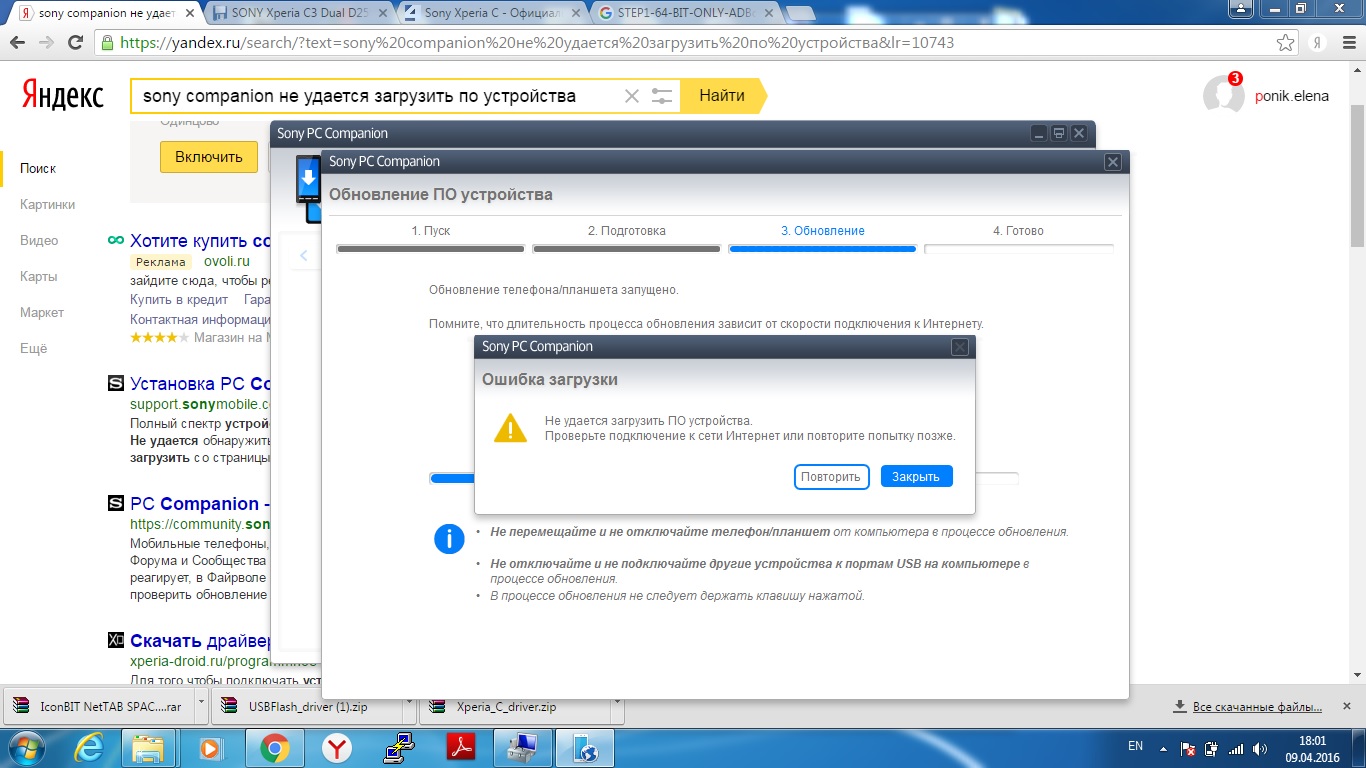Select Поиск in Yandex sidebar
This screenshot has width=1366, height=768.
(x=38, y=169)
